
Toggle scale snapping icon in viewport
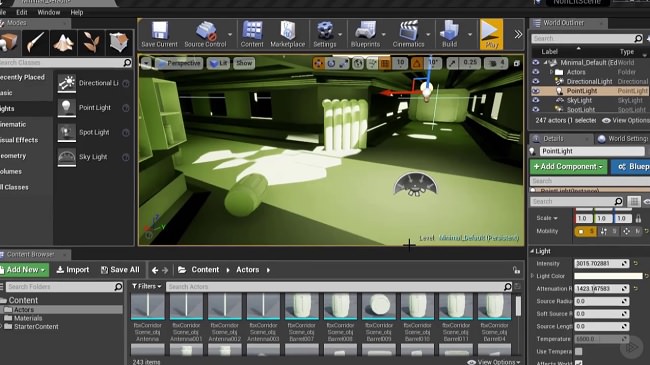452,63
